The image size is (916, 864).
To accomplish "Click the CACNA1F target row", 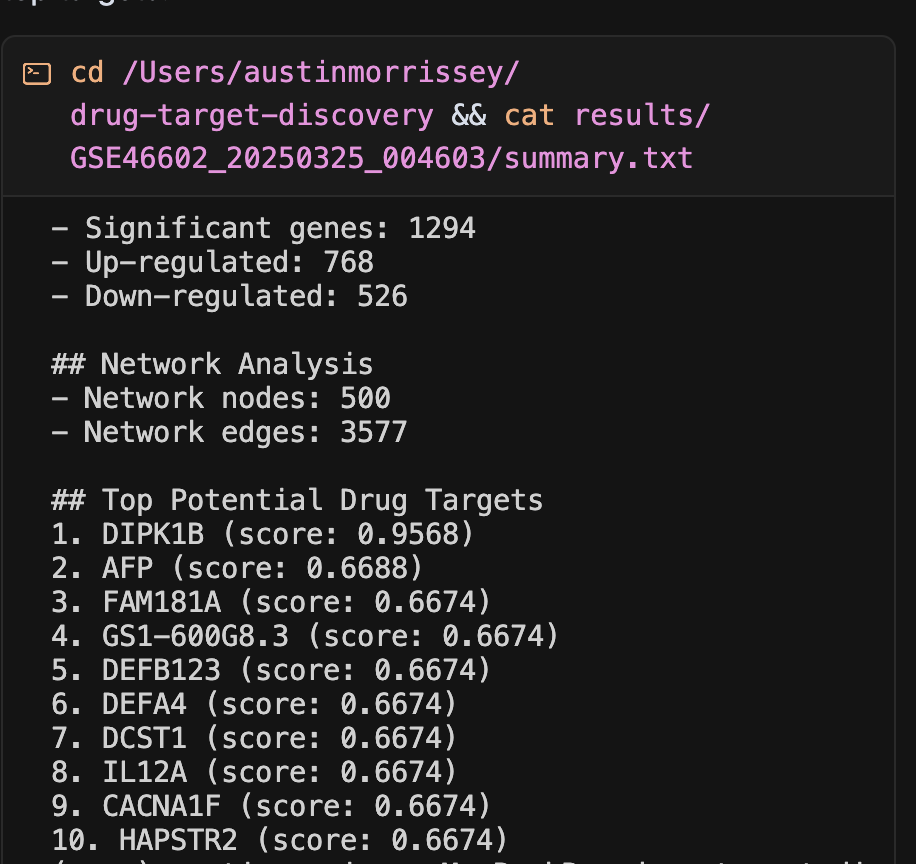I will tap(271, 806).
